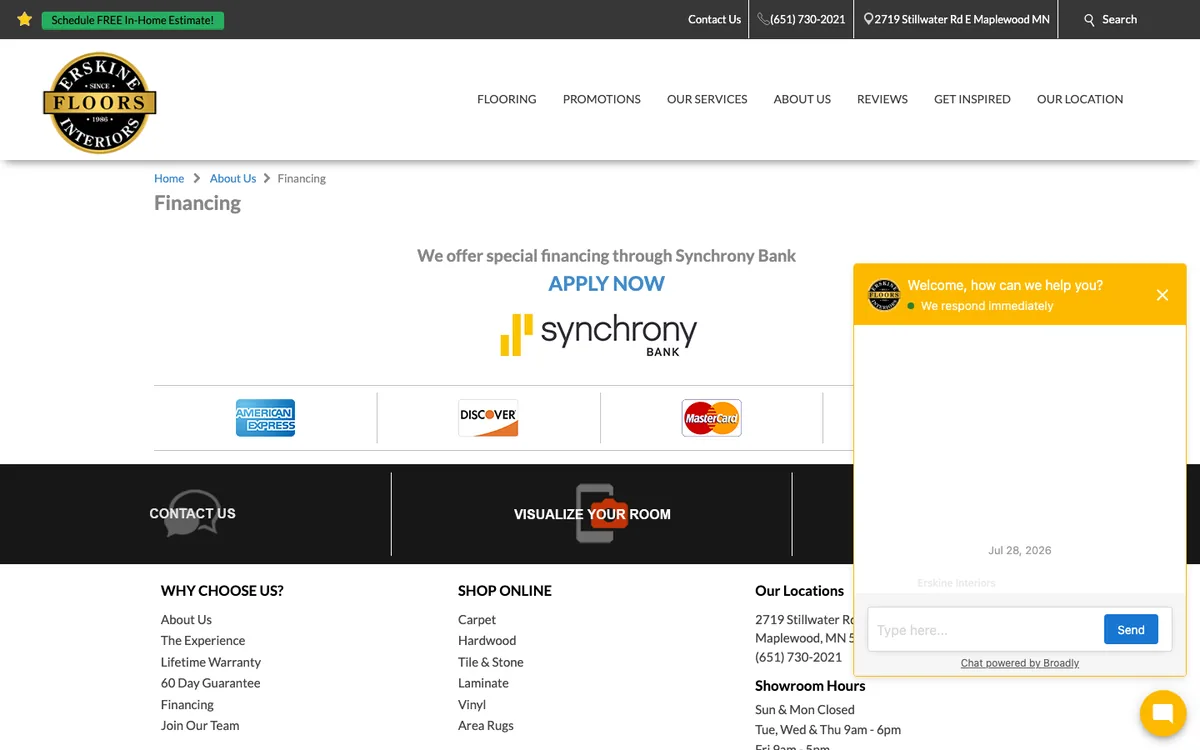Click the footer phone number (651) 730-2021
This screenshot has width=1200, height=750.
coord(798,657)
